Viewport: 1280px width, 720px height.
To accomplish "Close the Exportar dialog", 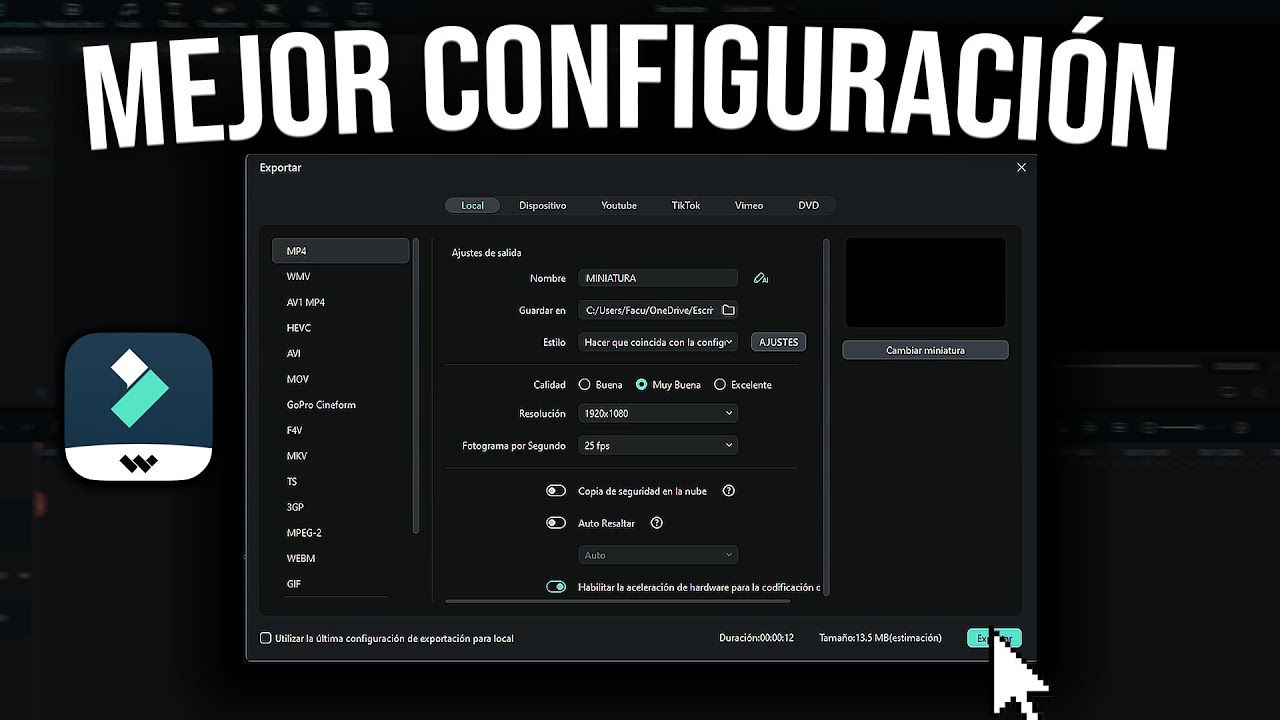I will [1021, 168].
